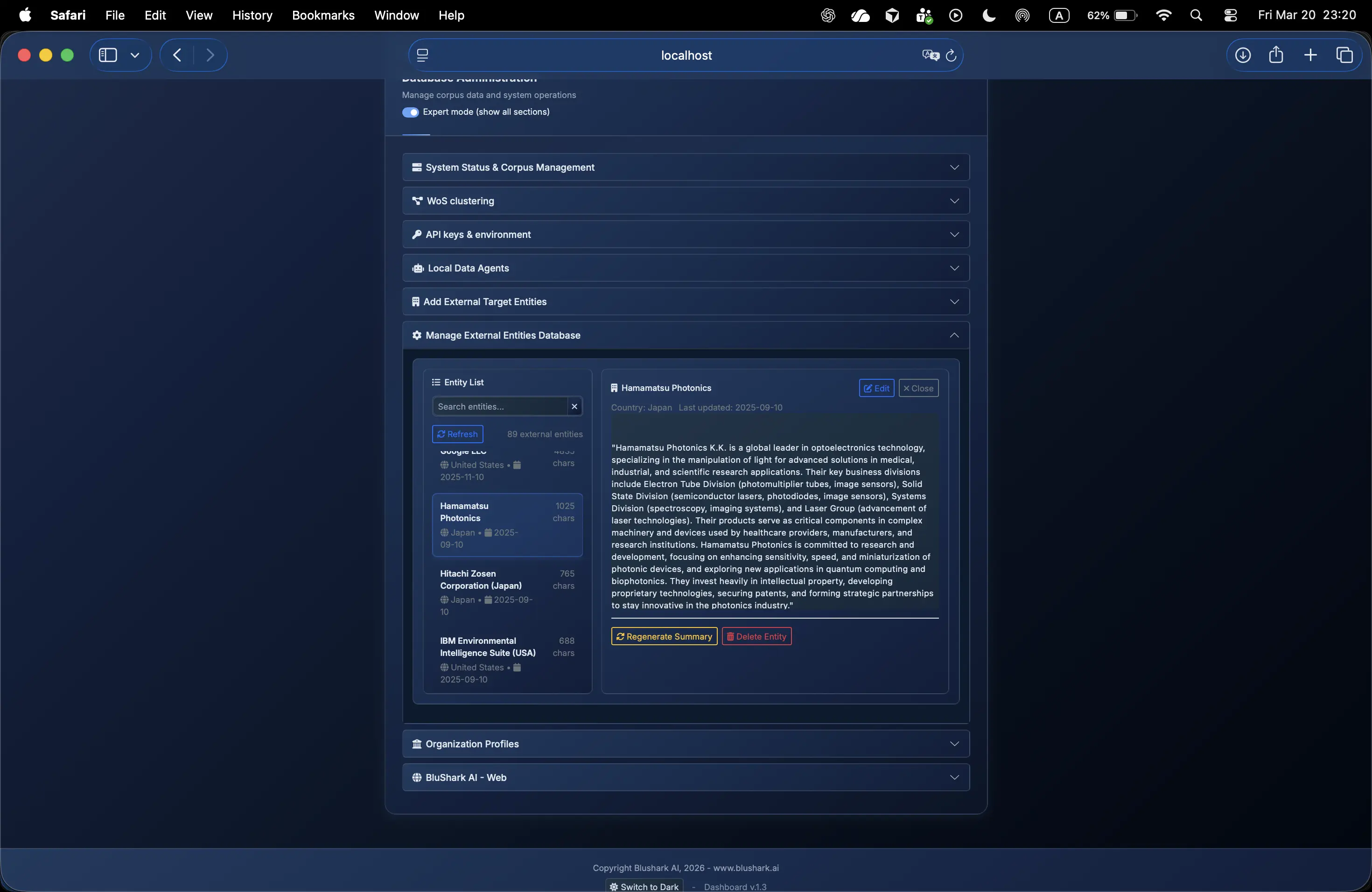Expand System Status & Corpus Management section
Viewport: 1372px width, 892px height.
click(686, 167)
